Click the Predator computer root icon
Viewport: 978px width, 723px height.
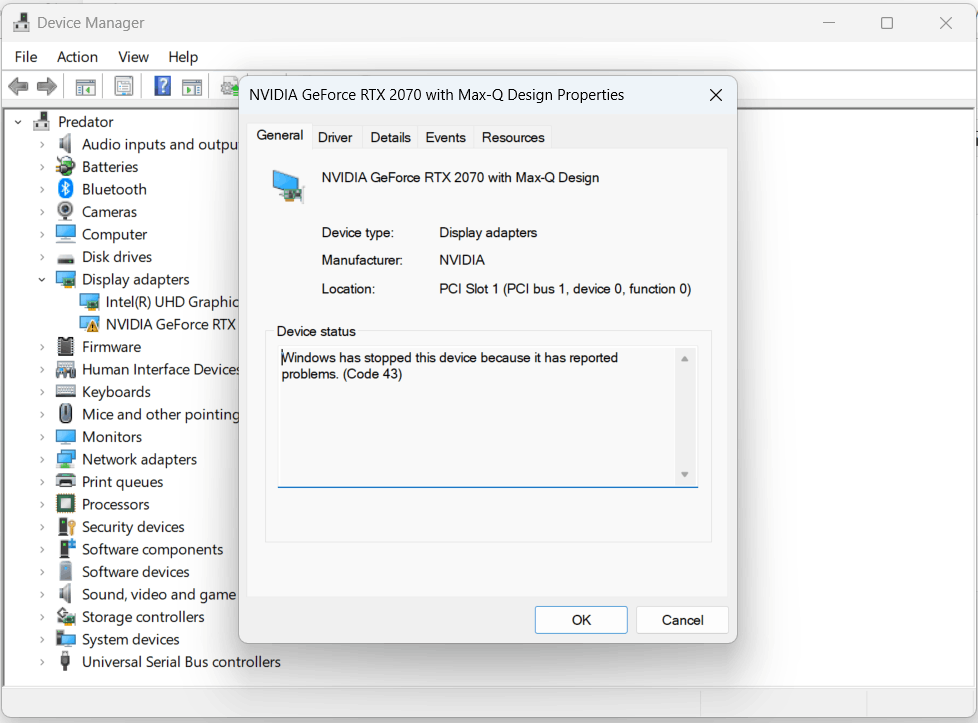tap(41, 121)
